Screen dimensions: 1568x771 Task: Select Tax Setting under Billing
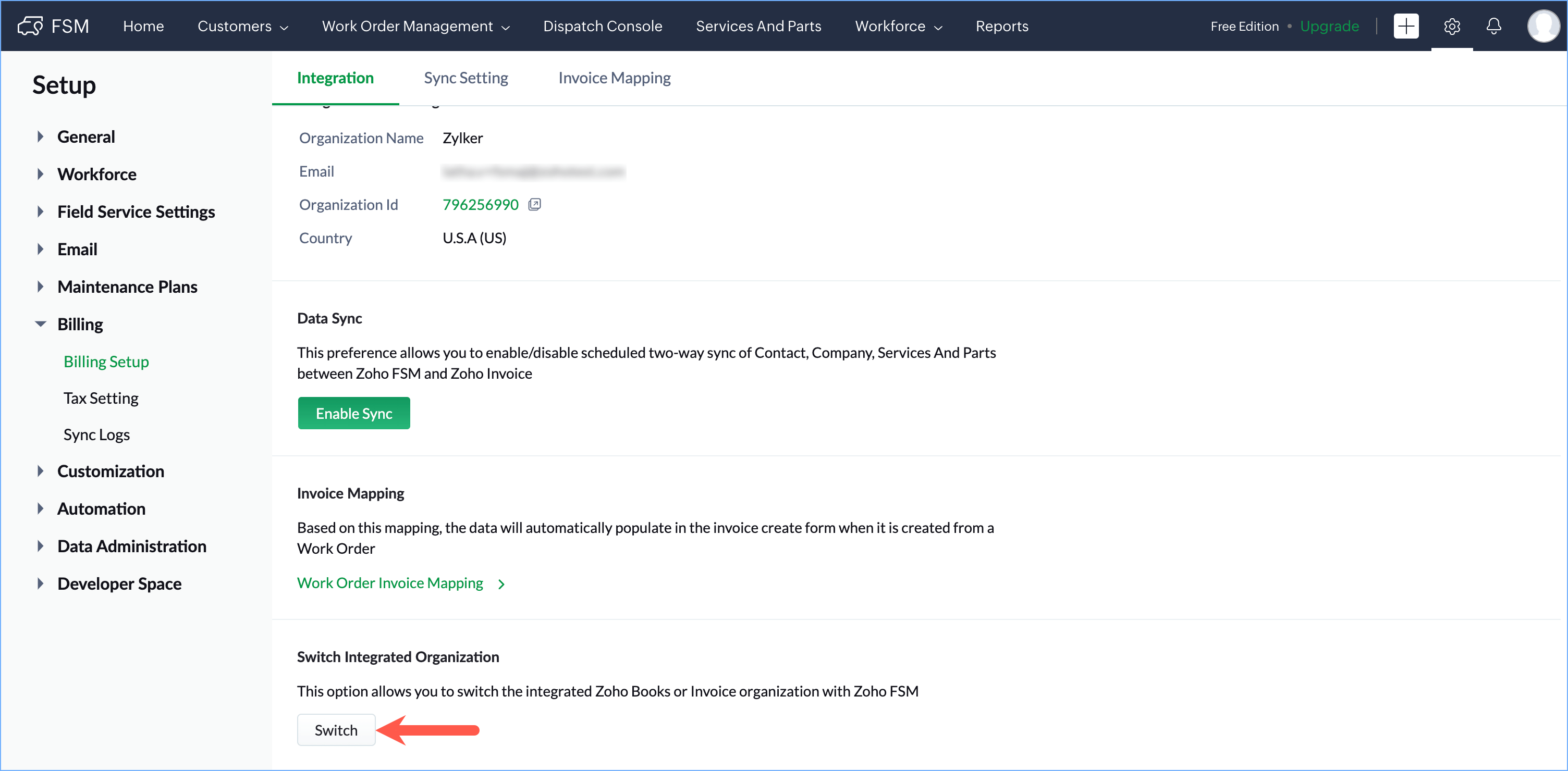coord(101,399)
